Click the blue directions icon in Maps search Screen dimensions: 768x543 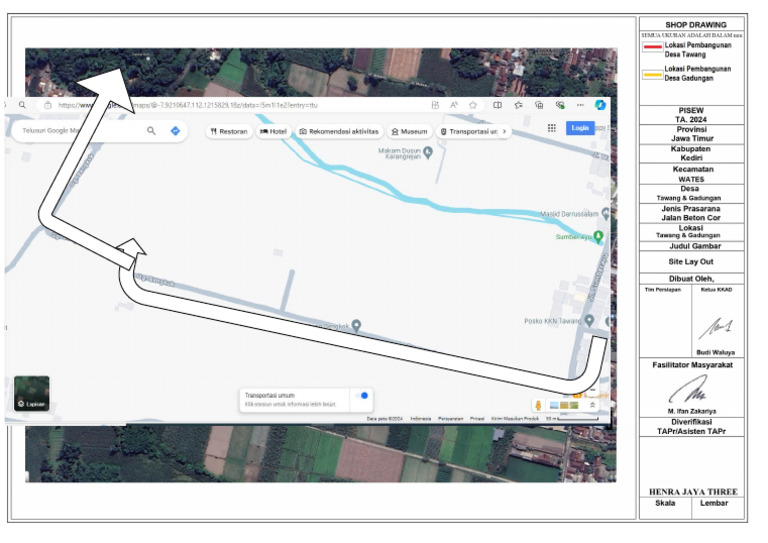tap(175, 131)
